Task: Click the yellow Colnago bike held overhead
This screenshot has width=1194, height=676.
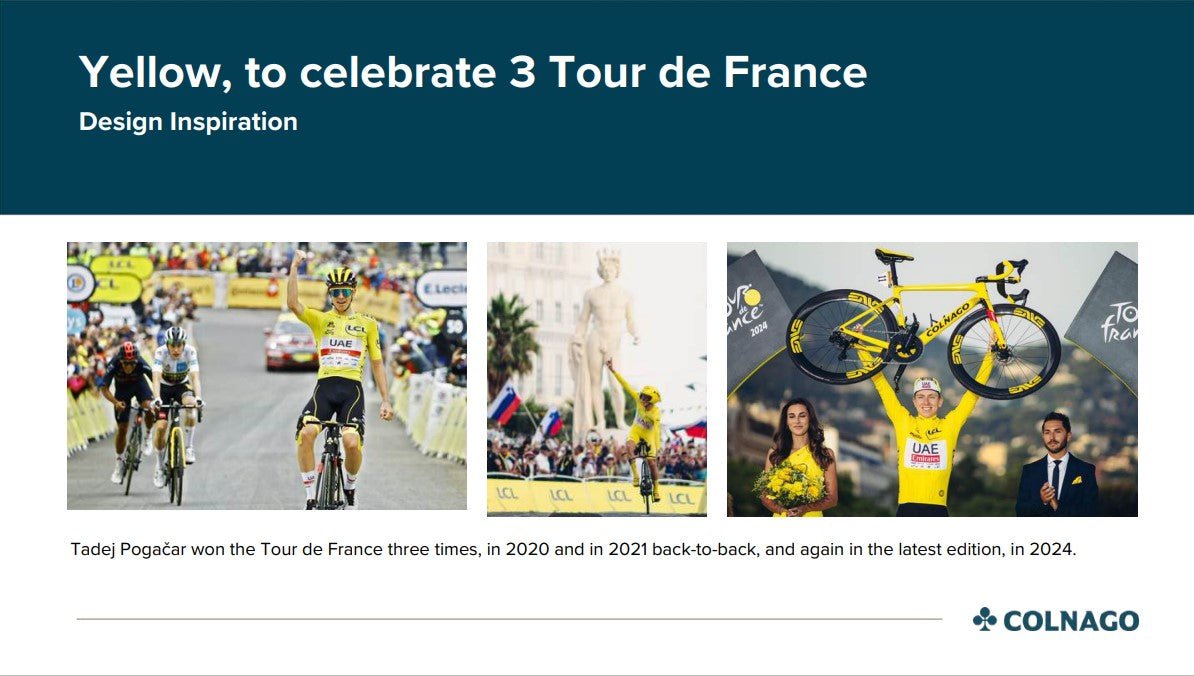Action: pyautogui.click(x=922, y=322)
